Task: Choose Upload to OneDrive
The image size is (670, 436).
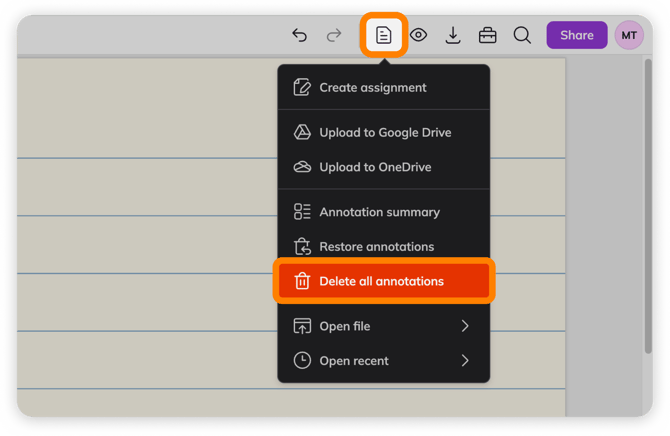Action: click(x=384, y=167)
